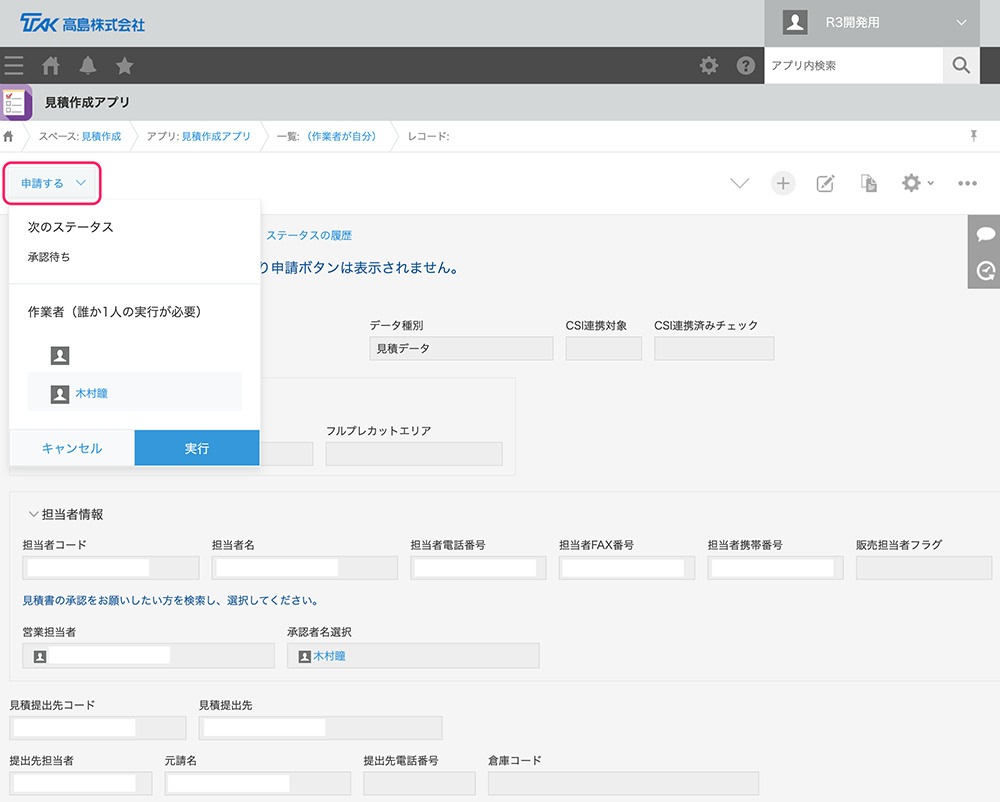1000x802 pixels.
Task: Click the 担当者携帯番号 field
Action: [776, 568]
